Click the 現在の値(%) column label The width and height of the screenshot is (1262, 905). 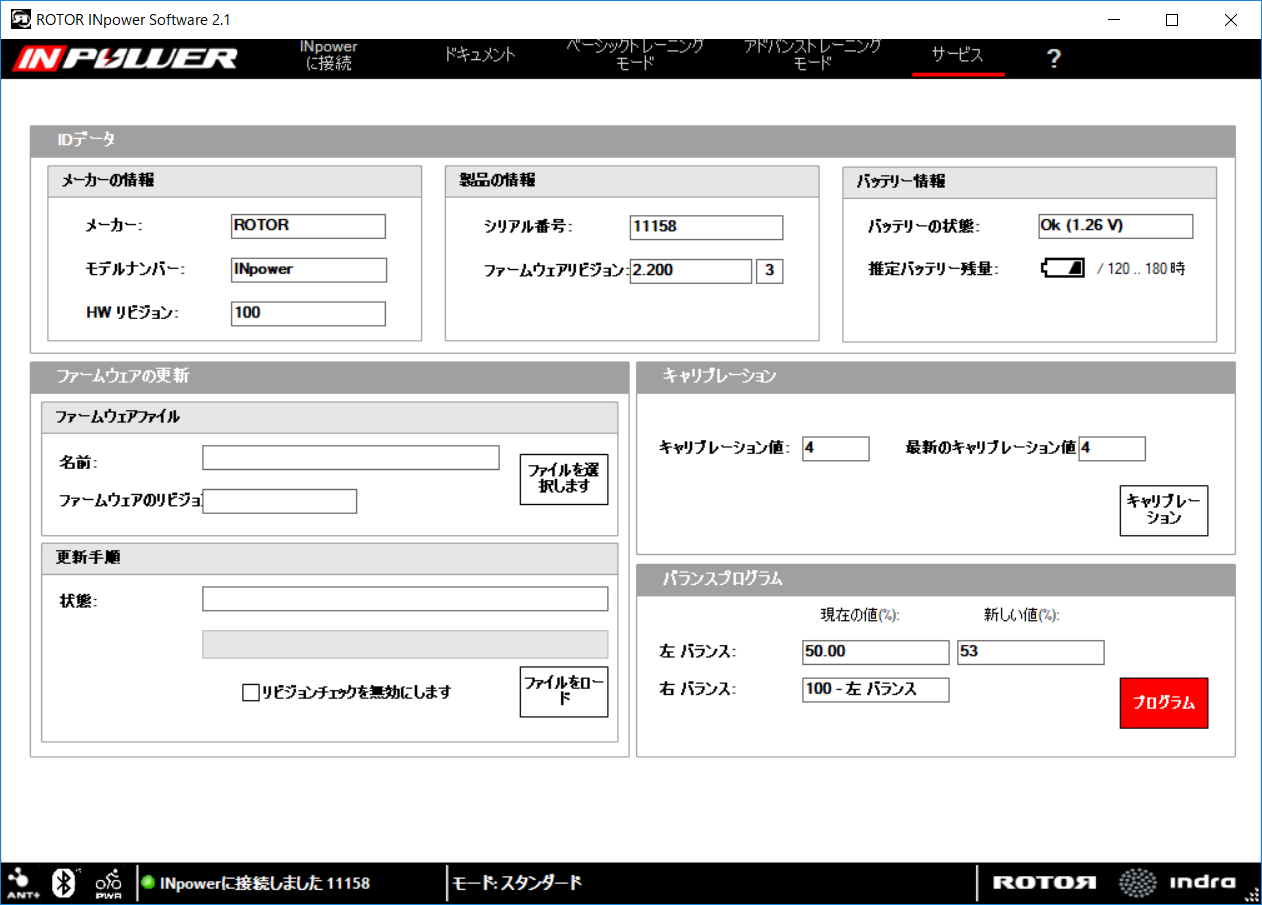coord(860,615)
